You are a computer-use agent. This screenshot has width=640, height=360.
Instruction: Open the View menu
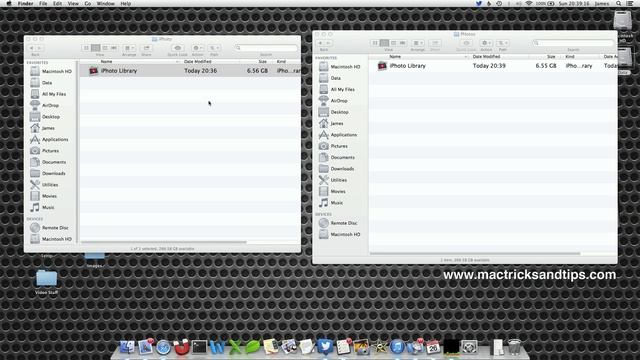(x=73, y=3)
